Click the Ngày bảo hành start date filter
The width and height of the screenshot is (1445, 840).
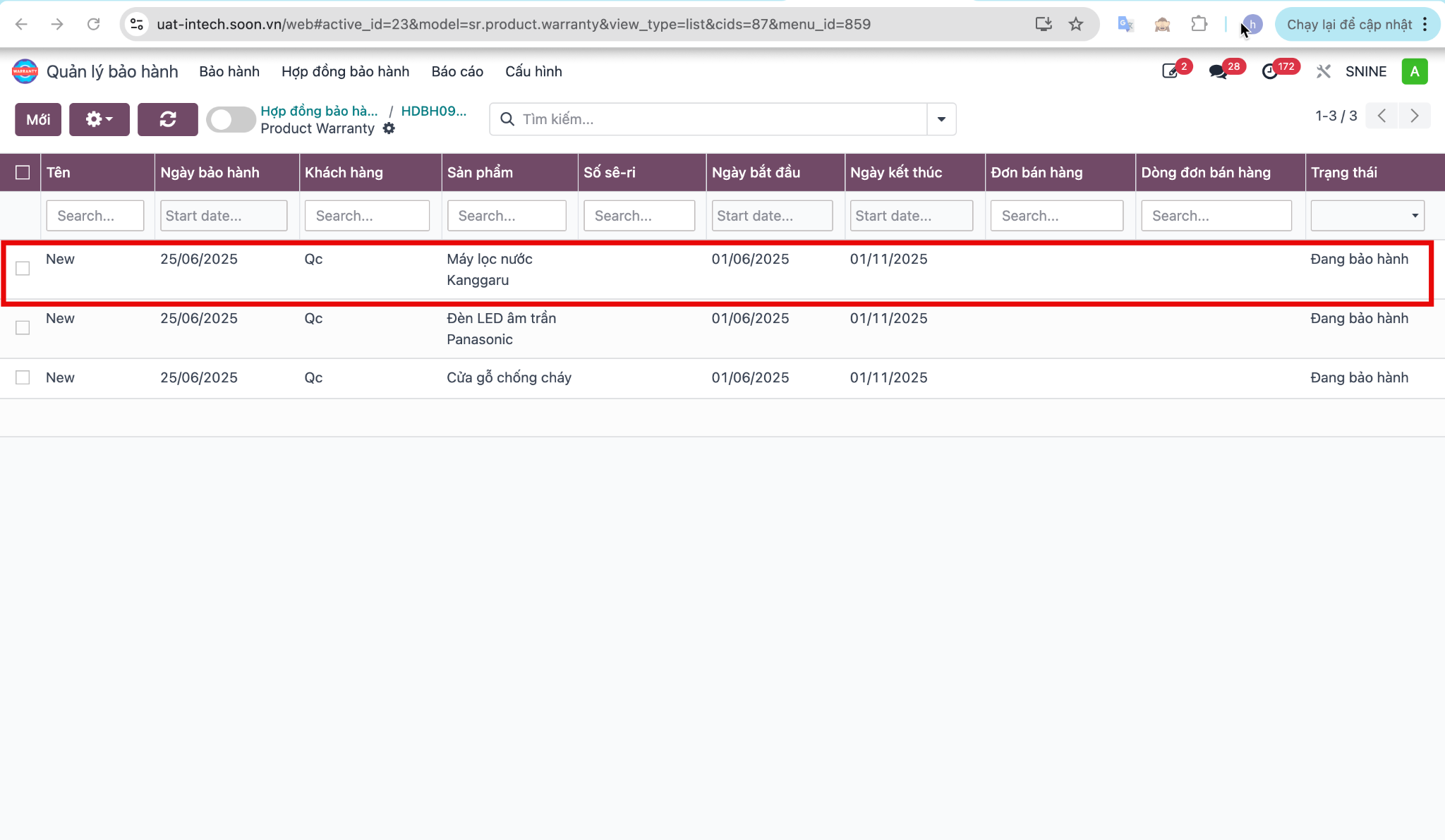224,215
